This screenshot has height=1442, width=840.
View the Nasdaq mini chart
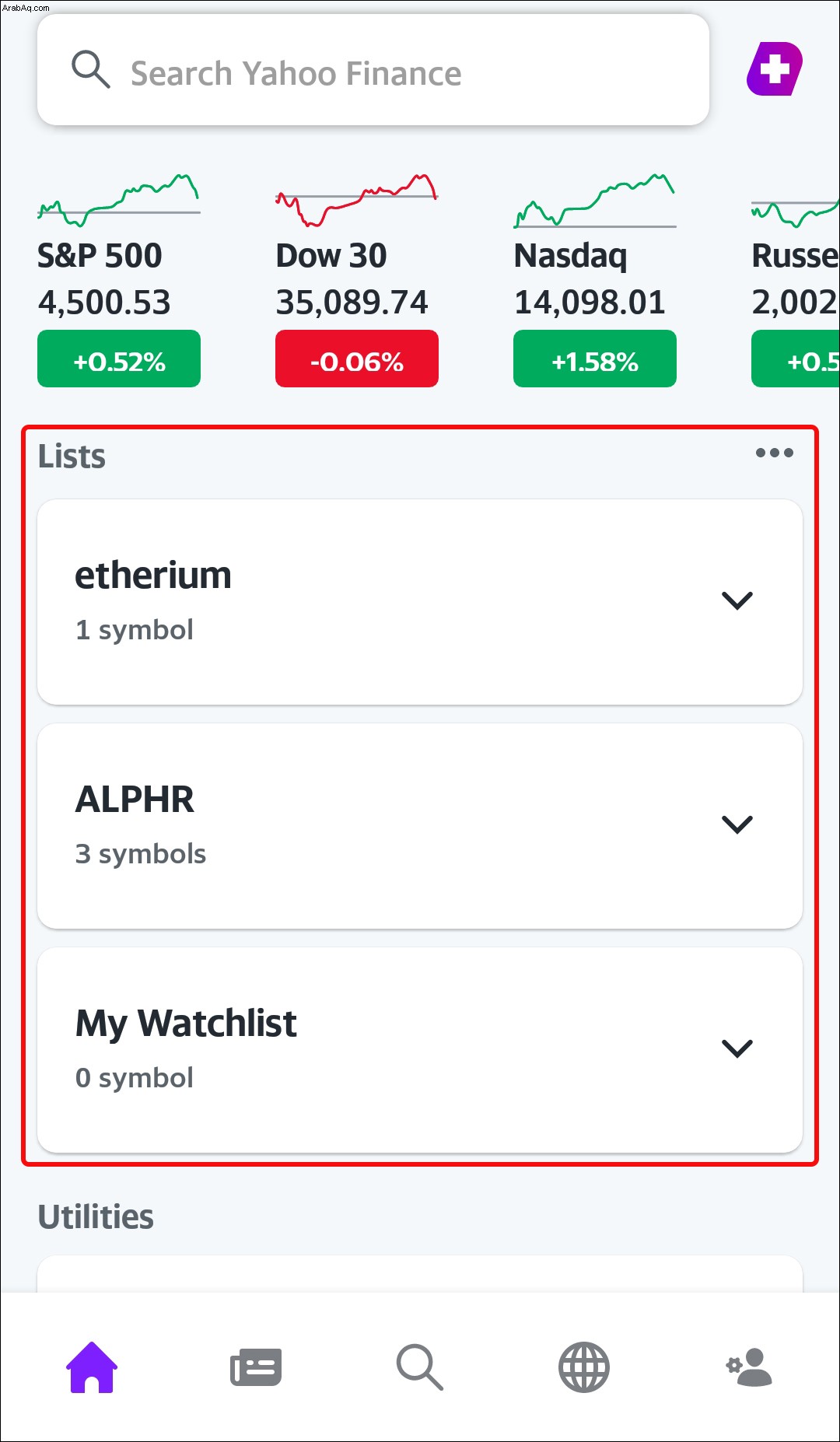coord(595,201)
